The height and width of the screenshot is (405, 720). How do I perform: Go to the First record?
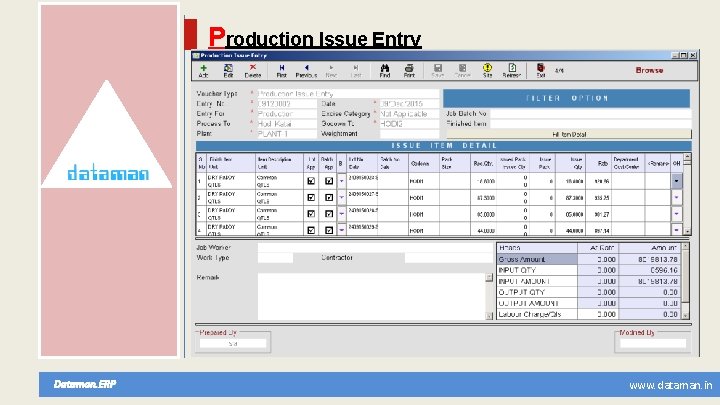coord(281,71)
